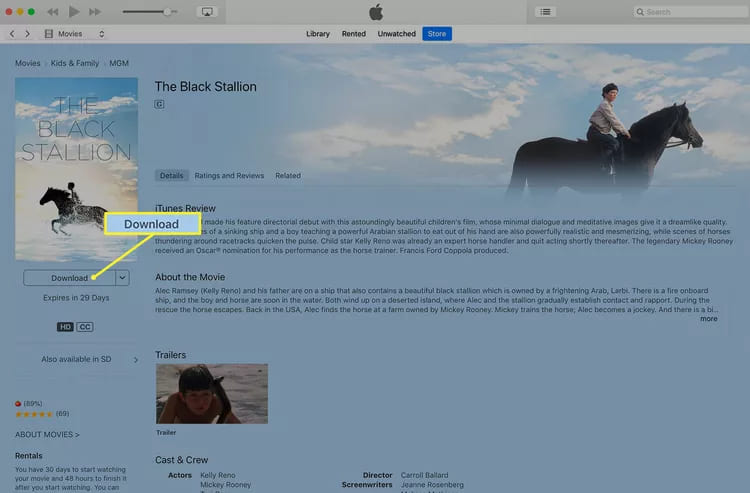Expand About the Movie with more
750x493 pixels.
point(709,319)
